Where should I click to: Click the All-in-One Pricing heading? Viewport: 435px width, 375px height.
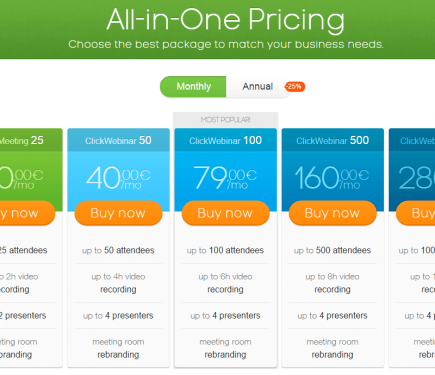[226, 20]
